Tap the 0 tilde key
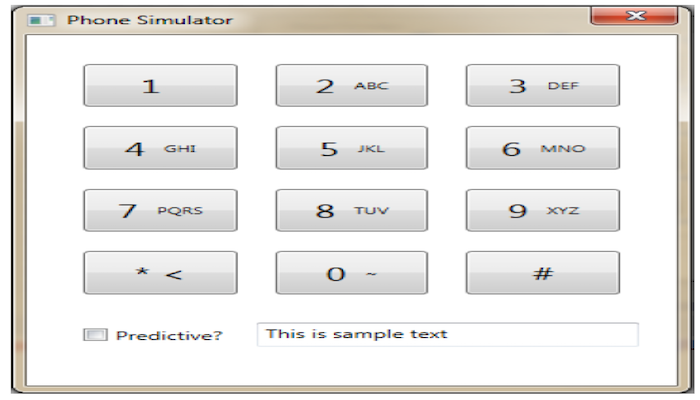Viewport: 700px width, 400px height. [352, 273]
